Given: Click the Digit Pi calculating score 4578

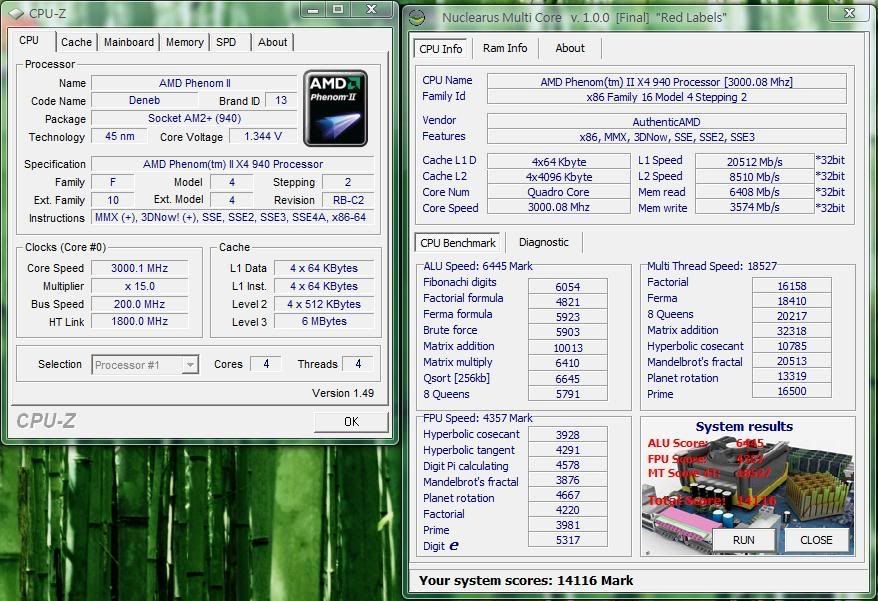Looking at the screenshot, I should coord(568,465).
